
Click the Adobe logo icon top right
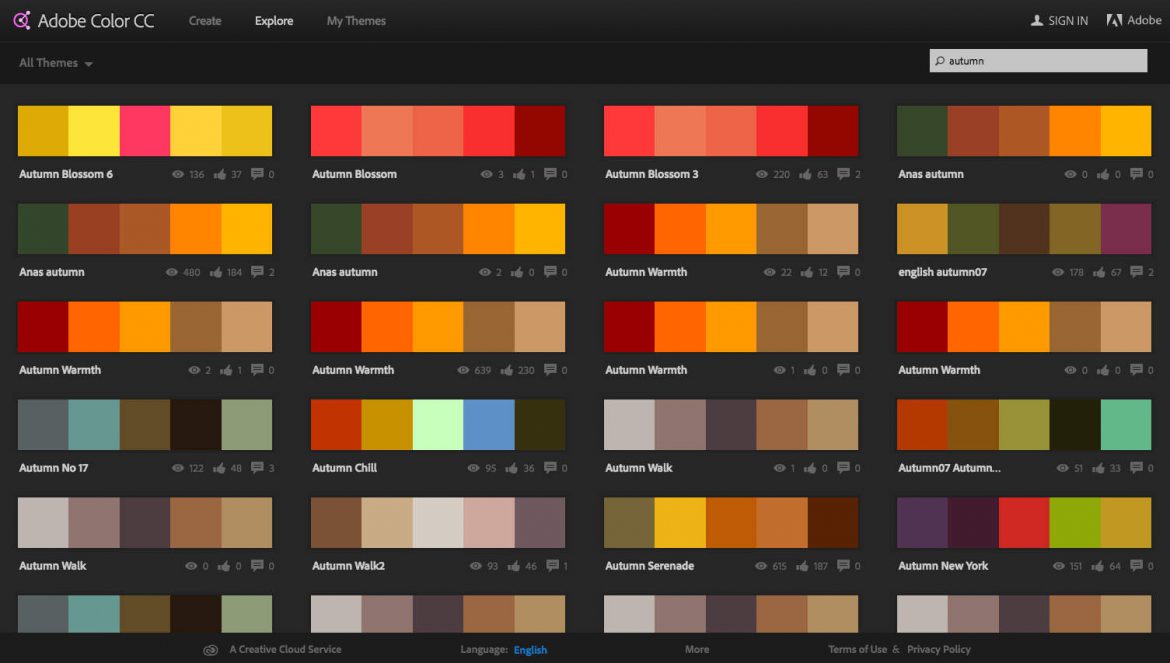coord(1114,20)
